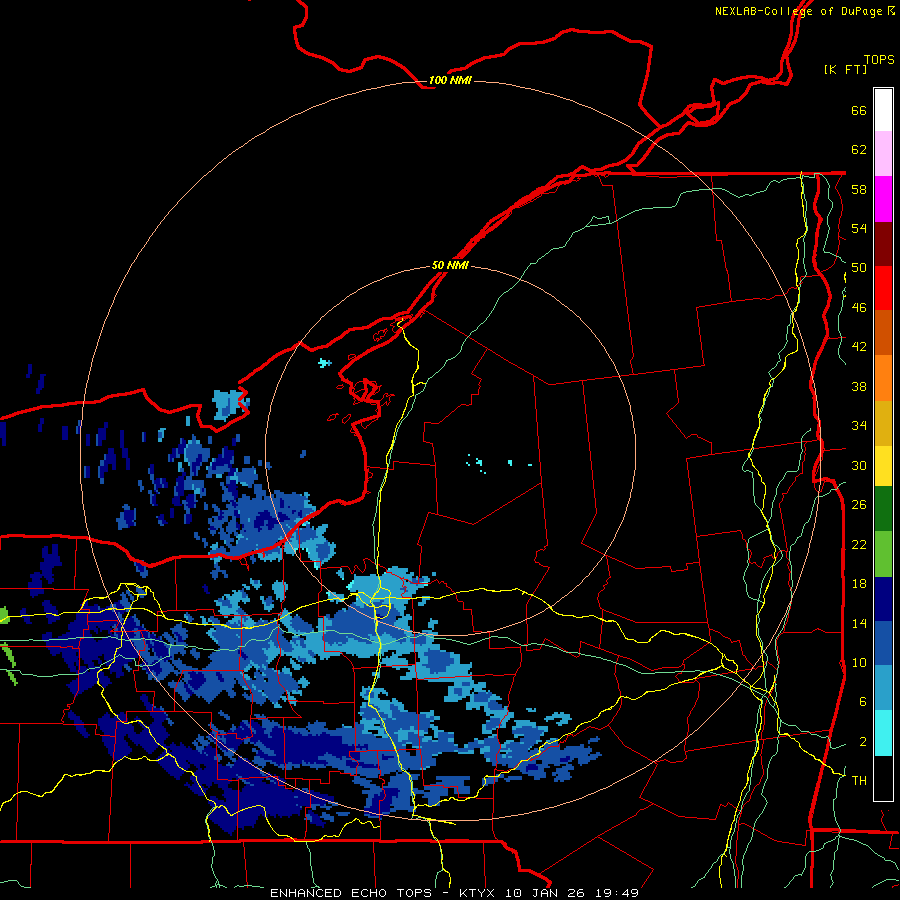Click the light green legend swatch

pyautogui.click(x=883, y=554)
